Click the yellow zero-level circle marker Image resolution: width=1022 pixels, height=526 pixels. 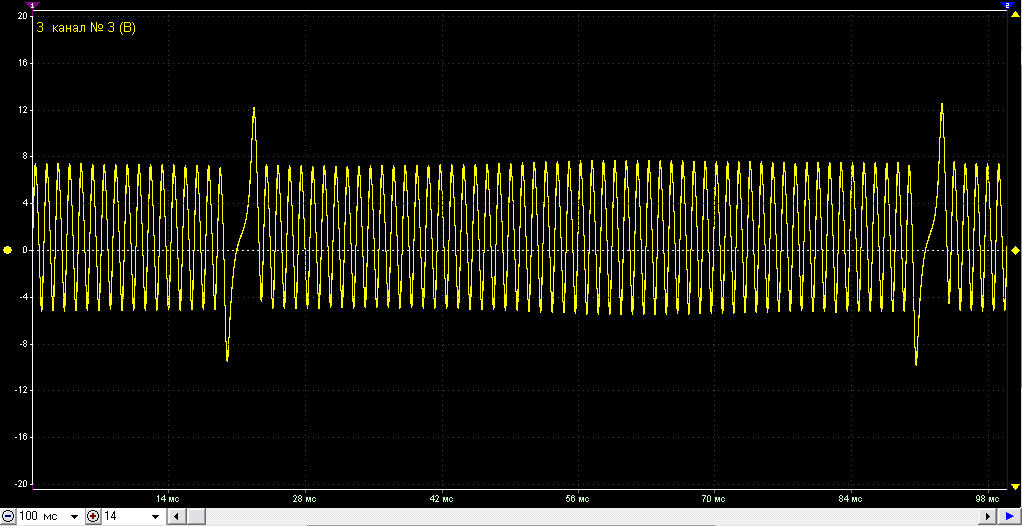pos(8,250)
